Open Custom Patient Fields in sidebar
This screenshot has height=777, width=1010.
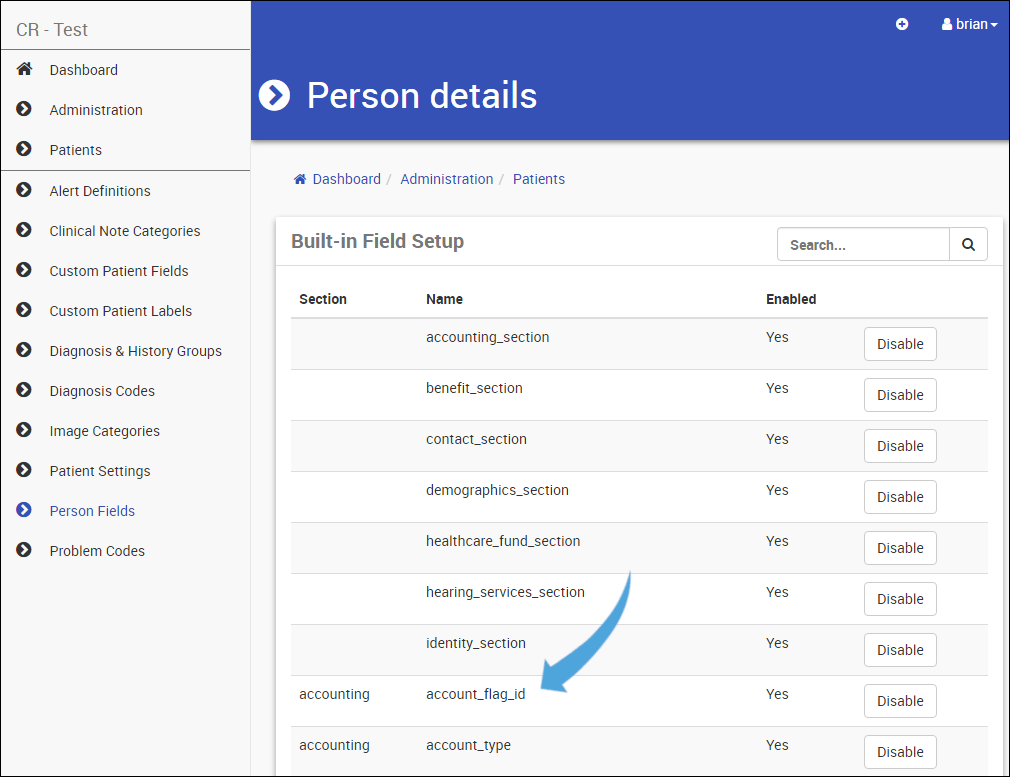click(119, 271)
